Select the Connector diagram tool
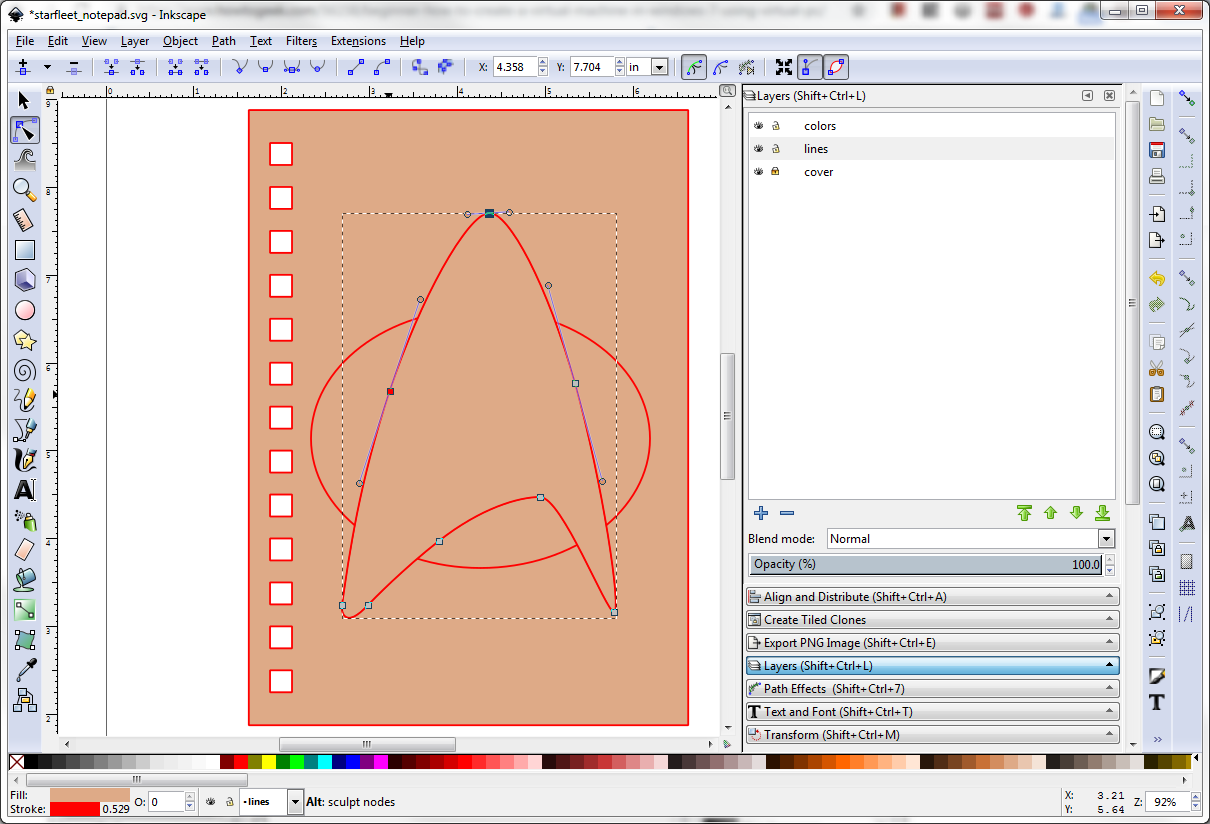This screenshot has height=824, width=1210. 25,699
